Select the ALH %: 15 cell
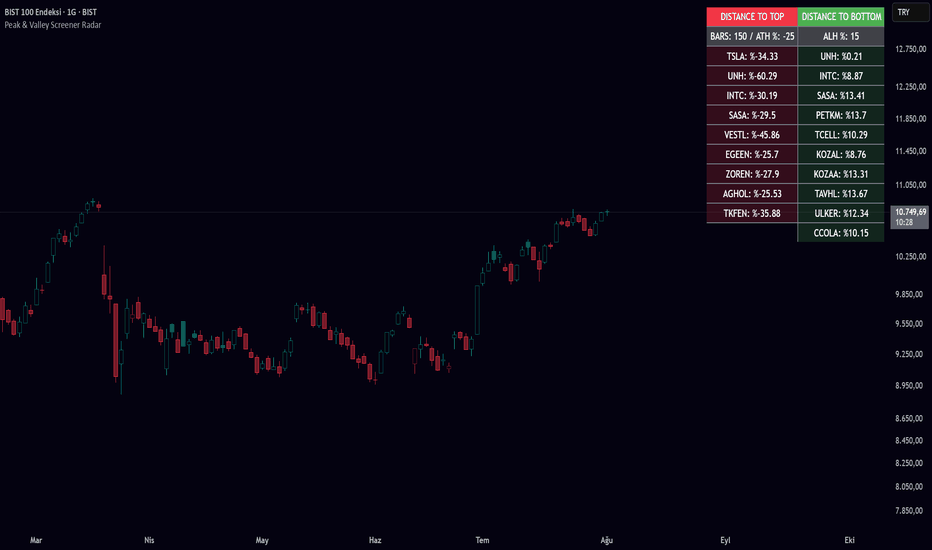 coord(841,36)
